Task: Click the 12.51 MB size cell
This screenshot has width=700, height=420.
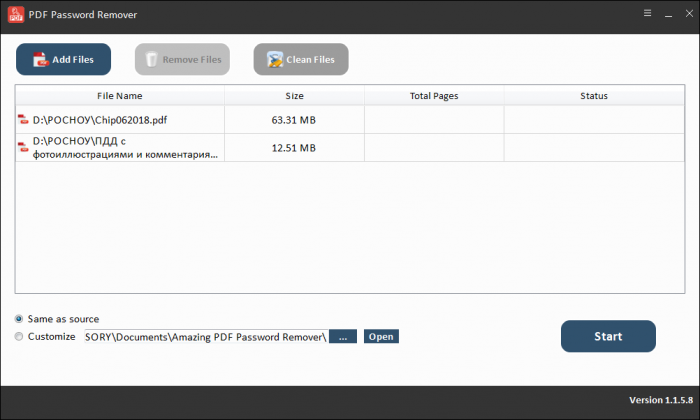Action: [294, 148]
